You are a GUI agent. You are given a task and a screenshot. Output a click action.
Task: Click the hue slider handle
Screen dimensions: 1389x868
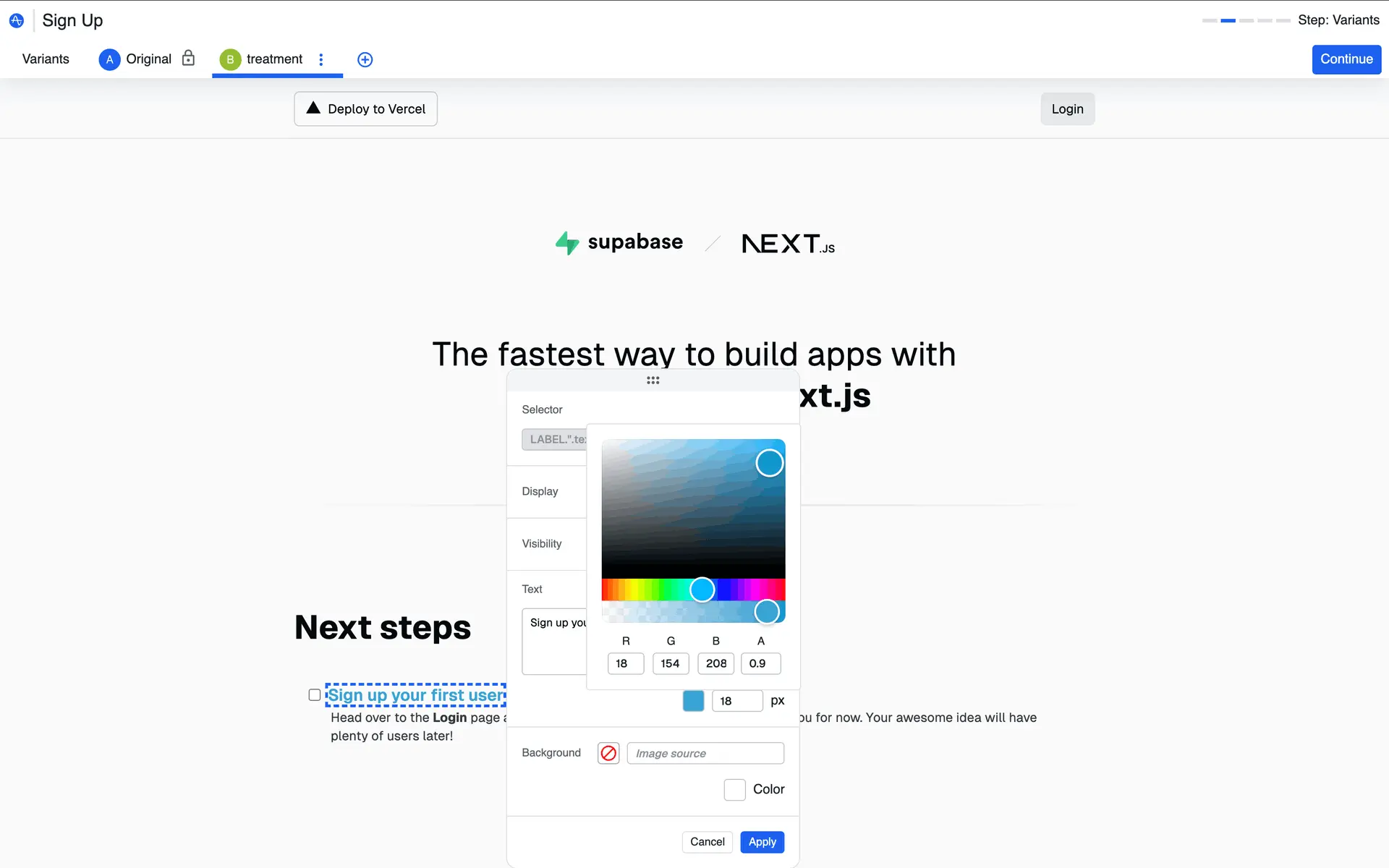[x=702, y=590]
